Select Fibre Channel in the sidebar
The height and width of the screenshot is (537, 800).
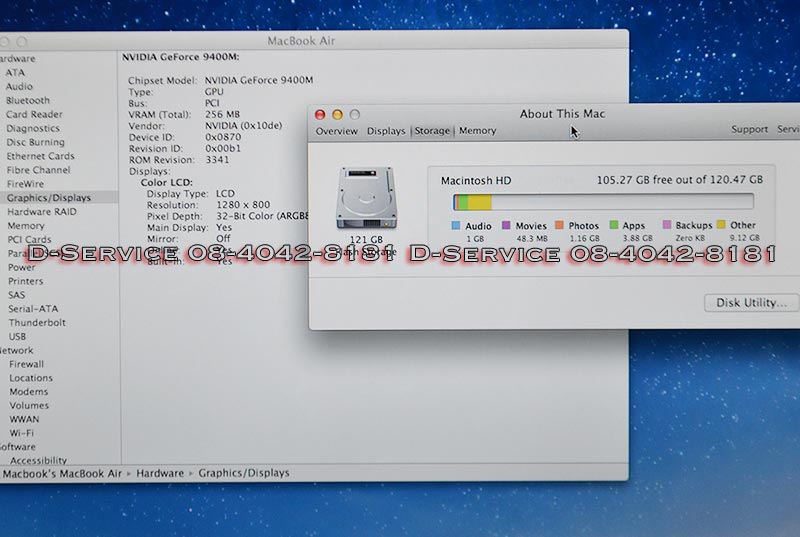[38, 170]
